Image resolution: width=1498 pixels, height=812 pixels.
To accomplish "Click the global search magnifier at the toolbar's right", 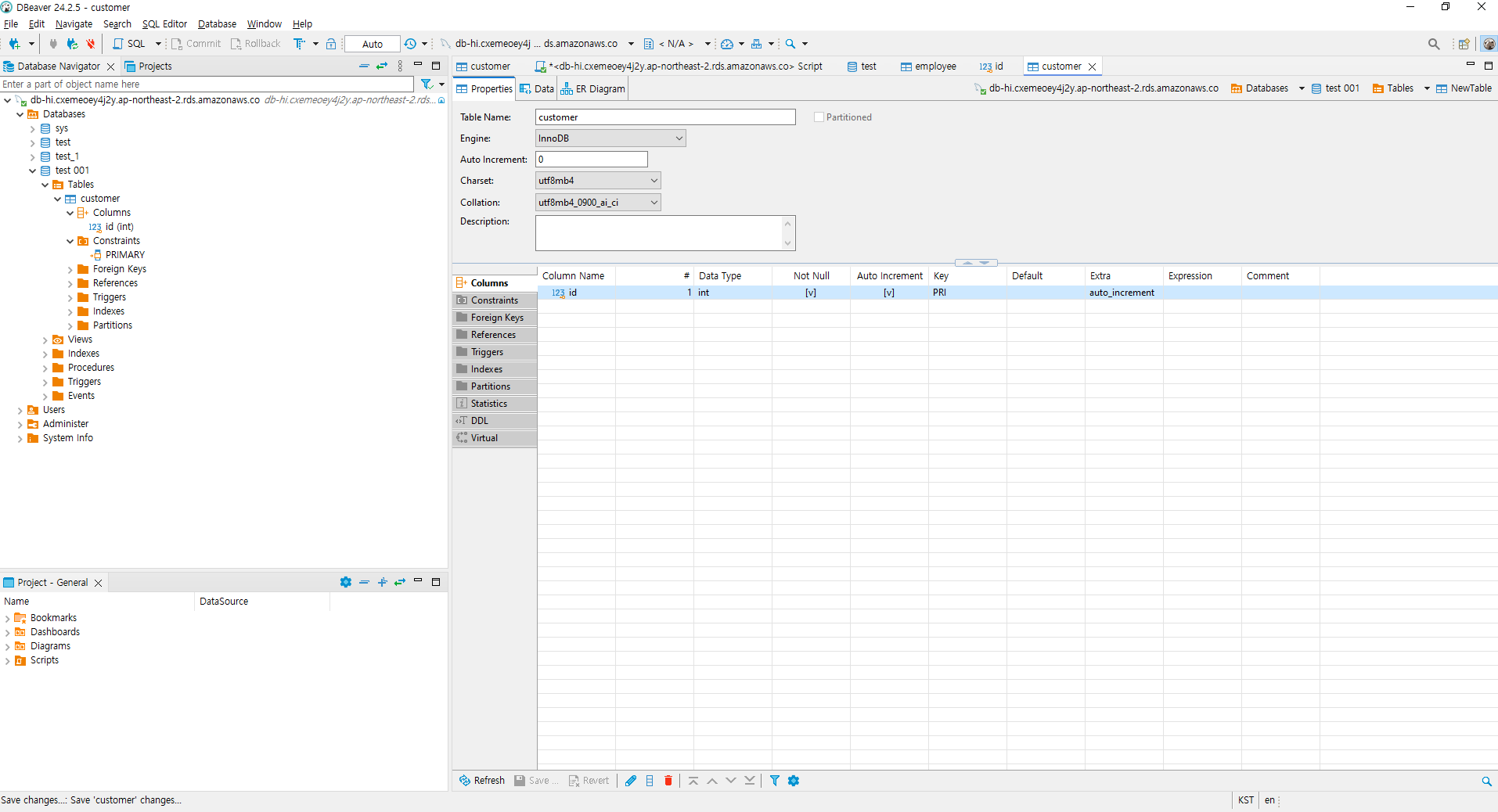I will (1434, 44).
